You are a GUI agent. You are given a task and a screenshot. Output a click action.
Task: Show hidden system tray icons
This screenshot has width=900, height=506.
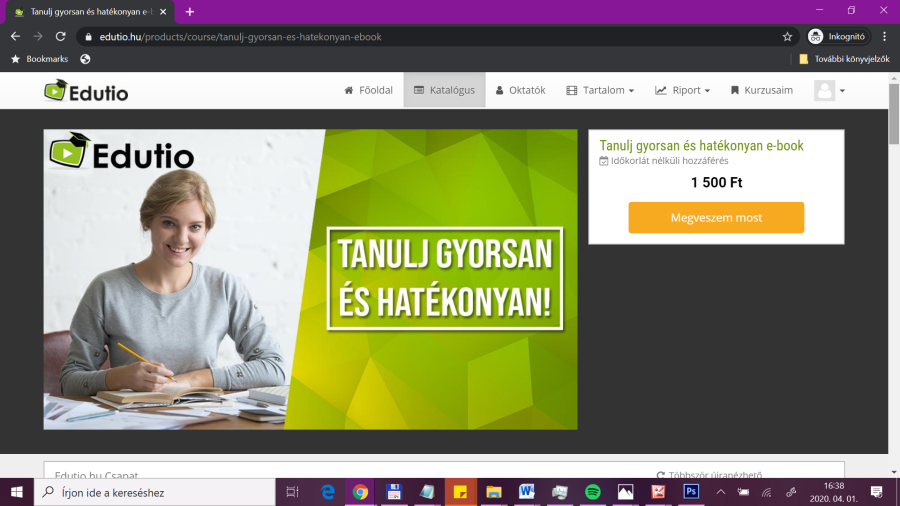pyautogui.click(x=721, y=492)
